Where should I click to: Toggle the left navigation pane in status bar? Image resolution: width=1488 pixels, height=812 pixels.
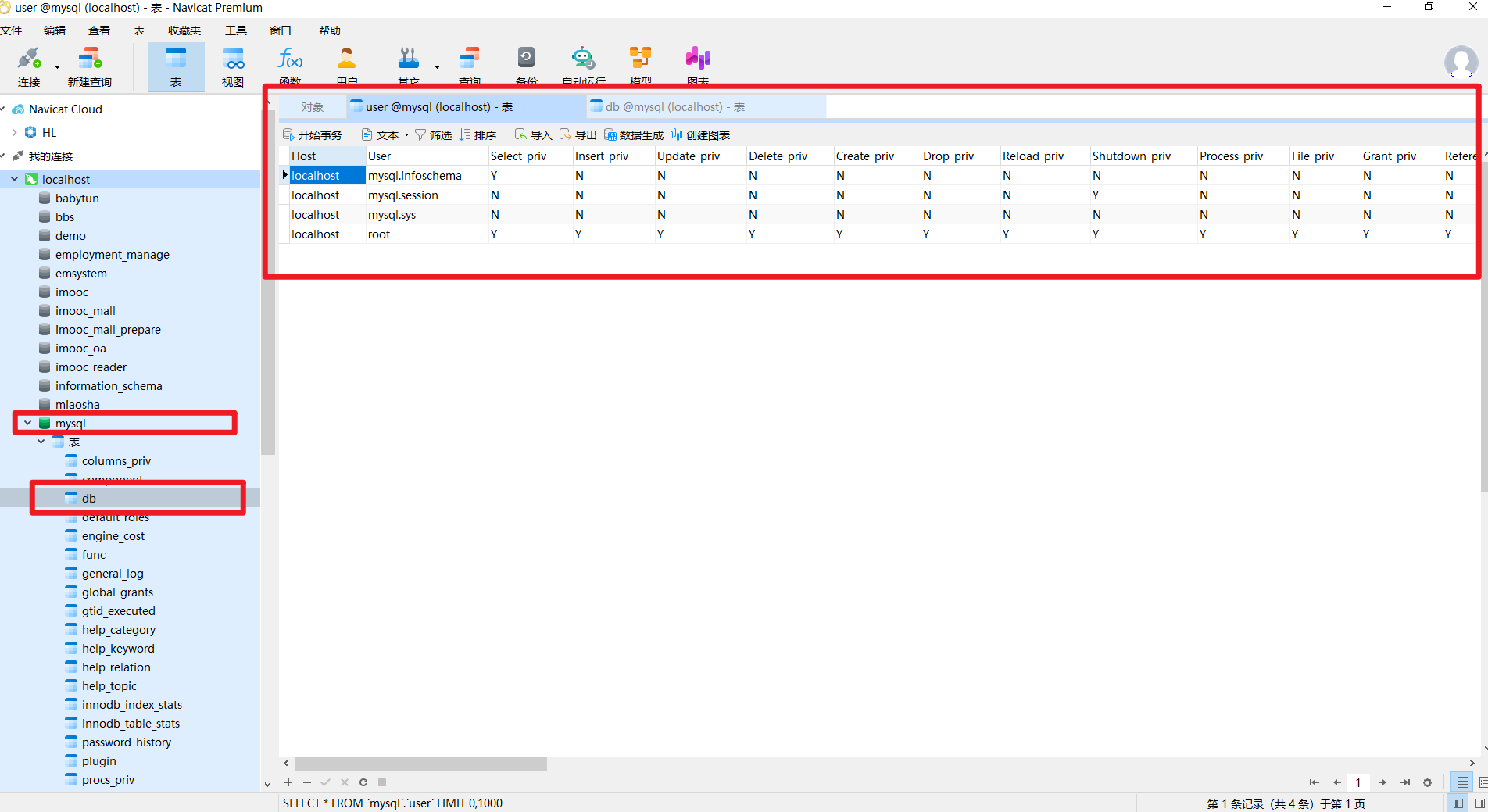[x=1458, y=803]
